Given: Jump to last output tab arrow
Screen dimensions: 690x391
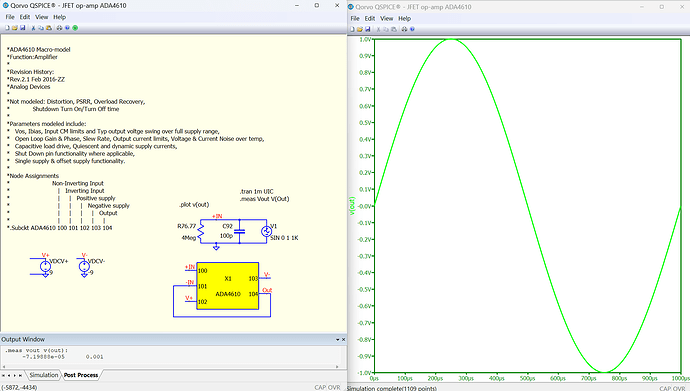Looking at the screenshot, I should click(x=20, y=376).
